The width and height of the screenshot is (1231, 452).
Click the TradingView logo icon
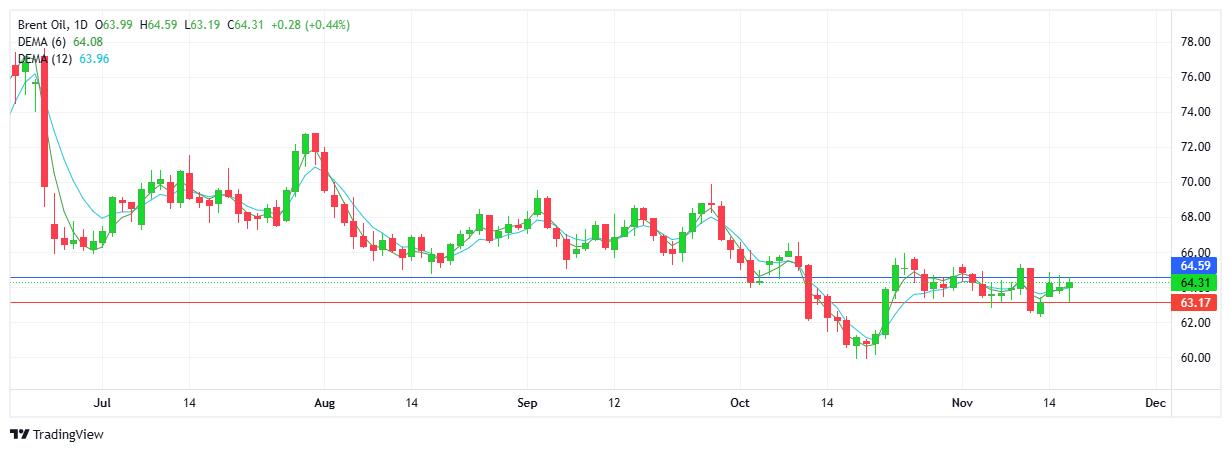[x=19, y=434]
